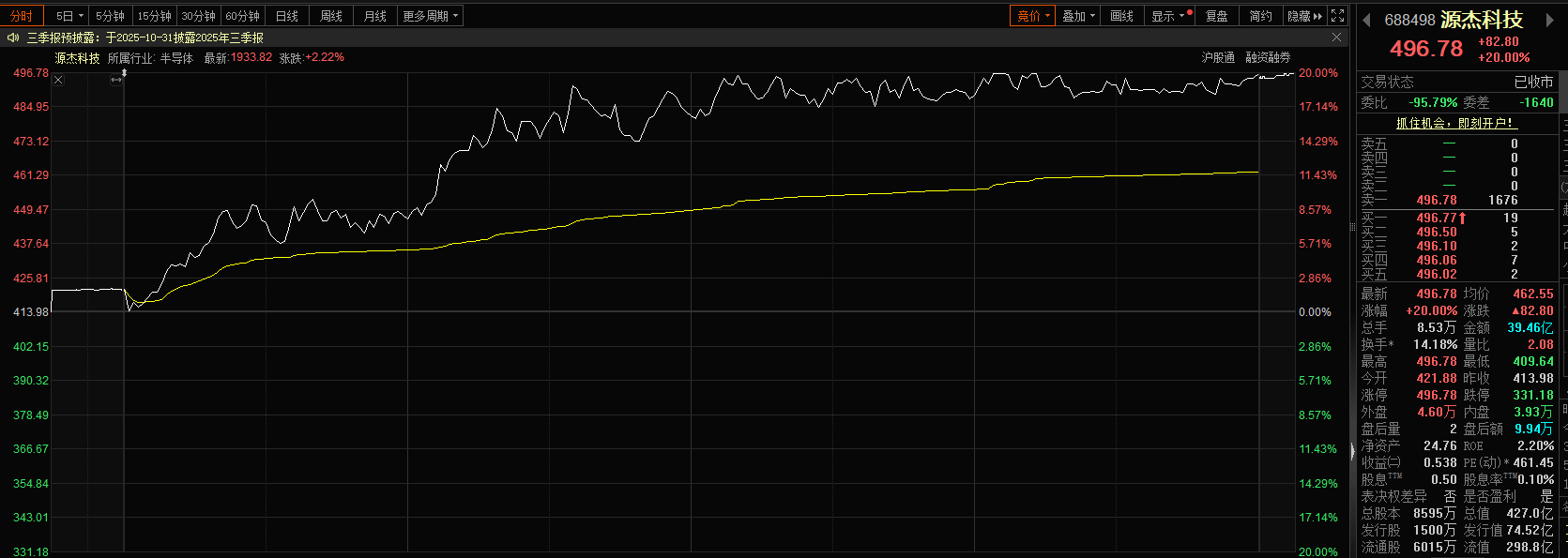Screen dimensions: 1568x558
Task: Click the speaker announcement icon
Action: [x=13, y=38]
